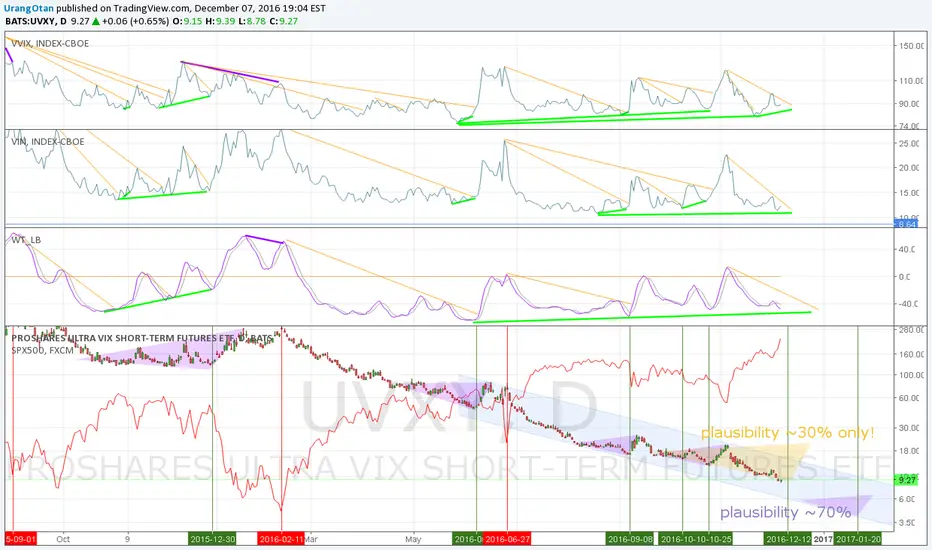Click the Oct label on time axis
This screenshot has width=932, height=550.
click(x=63, y=539)
